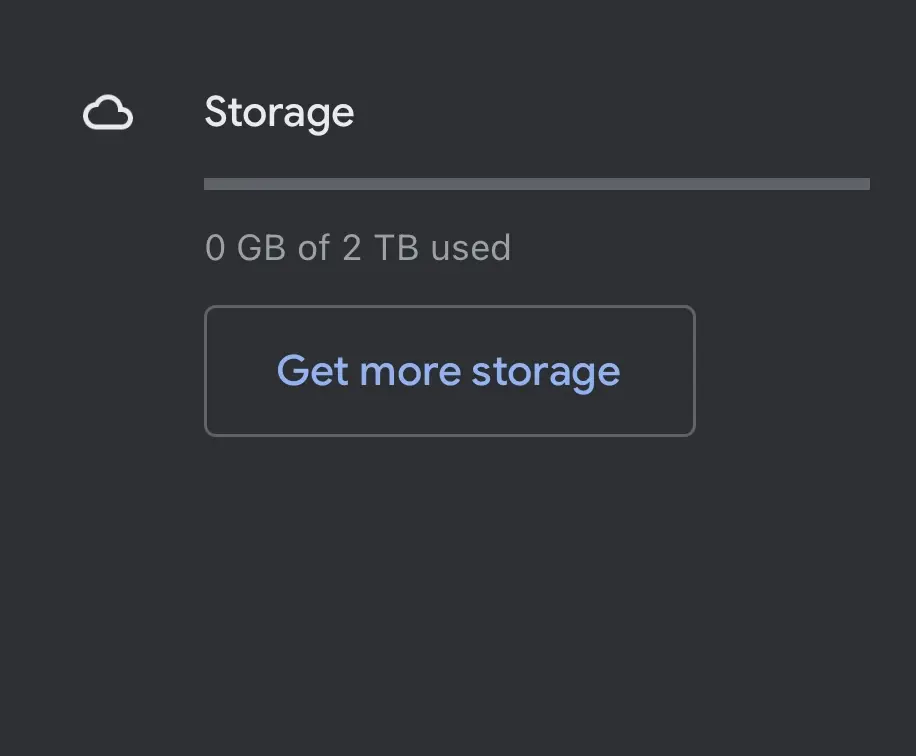
Task: Click the blue 'Get more storage' text
Action: [448, 372]
